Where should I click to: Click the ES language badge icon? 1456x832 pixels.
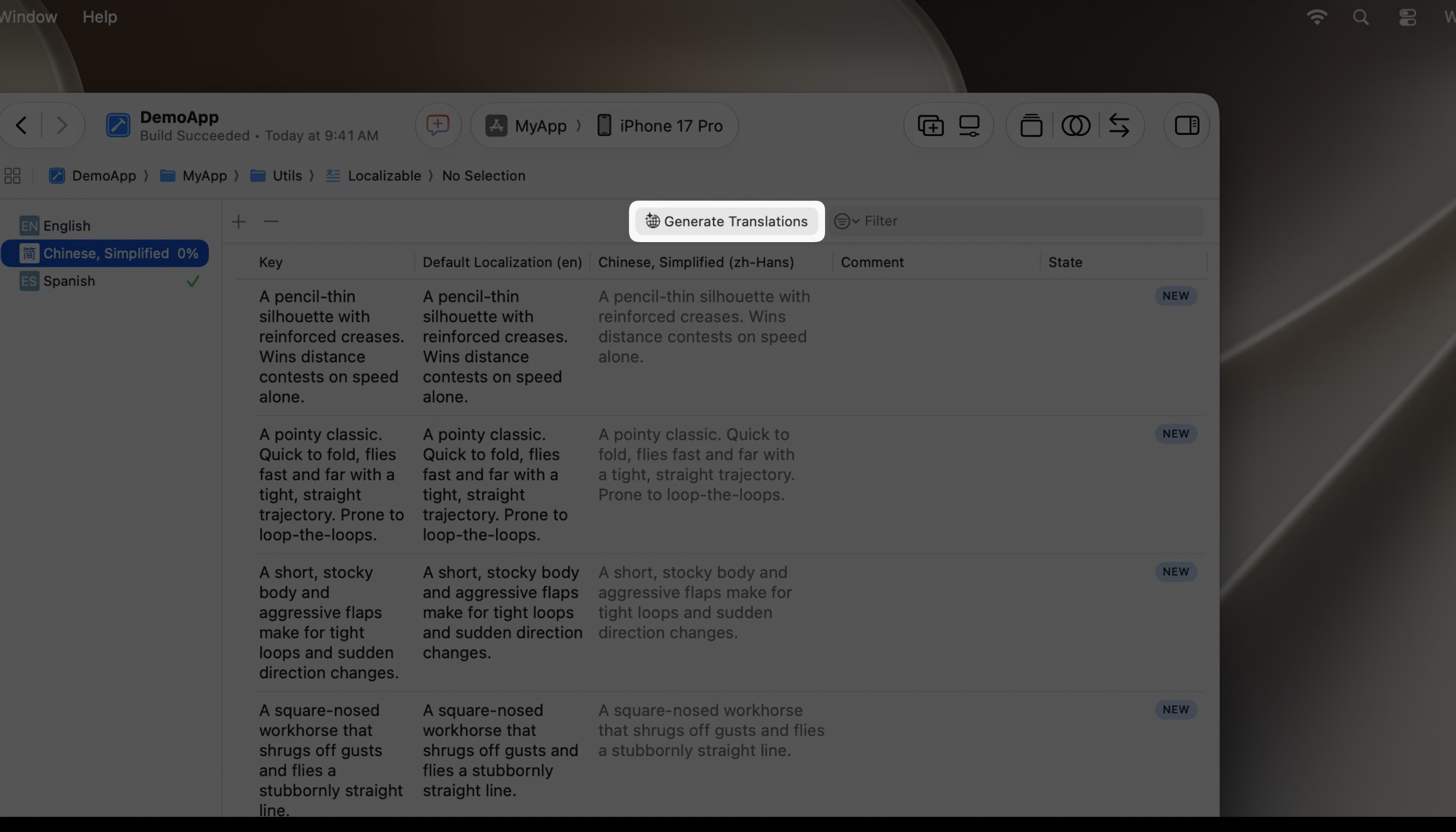tap(29, 281)
